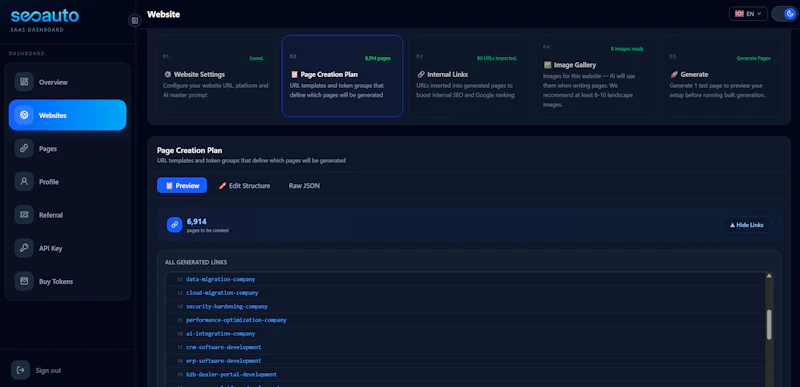
Task: Click the API Key icon
Action: [x=24, y=248]
